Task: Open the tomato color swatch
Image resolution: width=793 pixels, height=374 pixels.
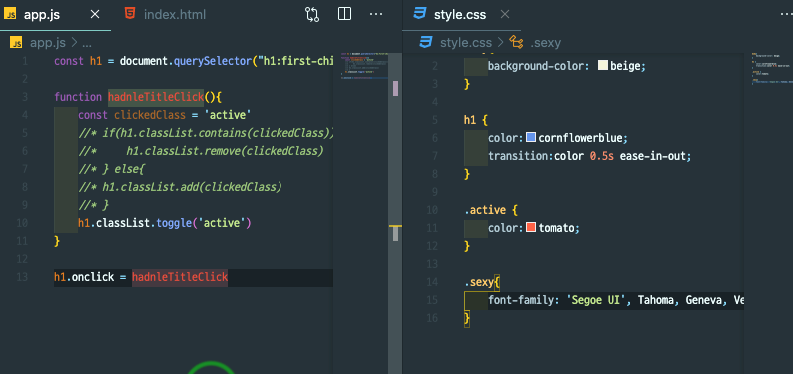Action: click(x=531, y=228)
